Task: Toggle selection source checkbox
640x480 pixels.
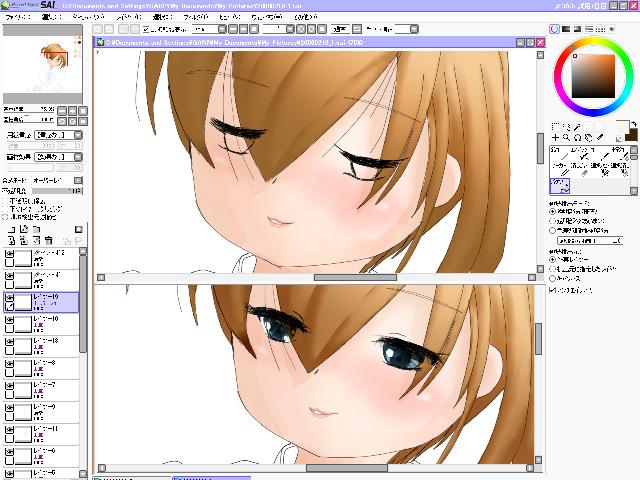Action: click(x=5, y=217)
